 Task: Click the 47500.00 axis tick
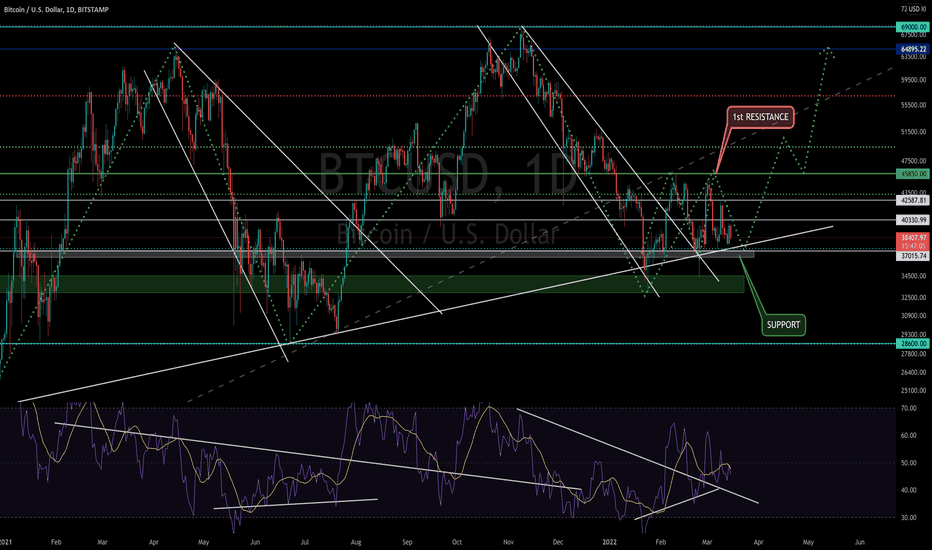click(914, 161)
